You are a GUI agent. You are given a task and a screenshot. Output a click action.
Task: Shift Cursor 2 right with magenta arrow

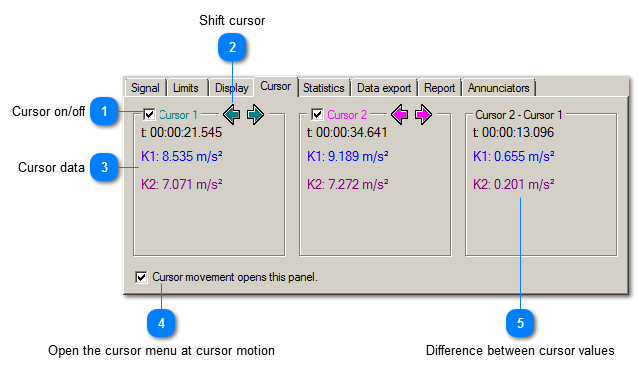(424, 115)
